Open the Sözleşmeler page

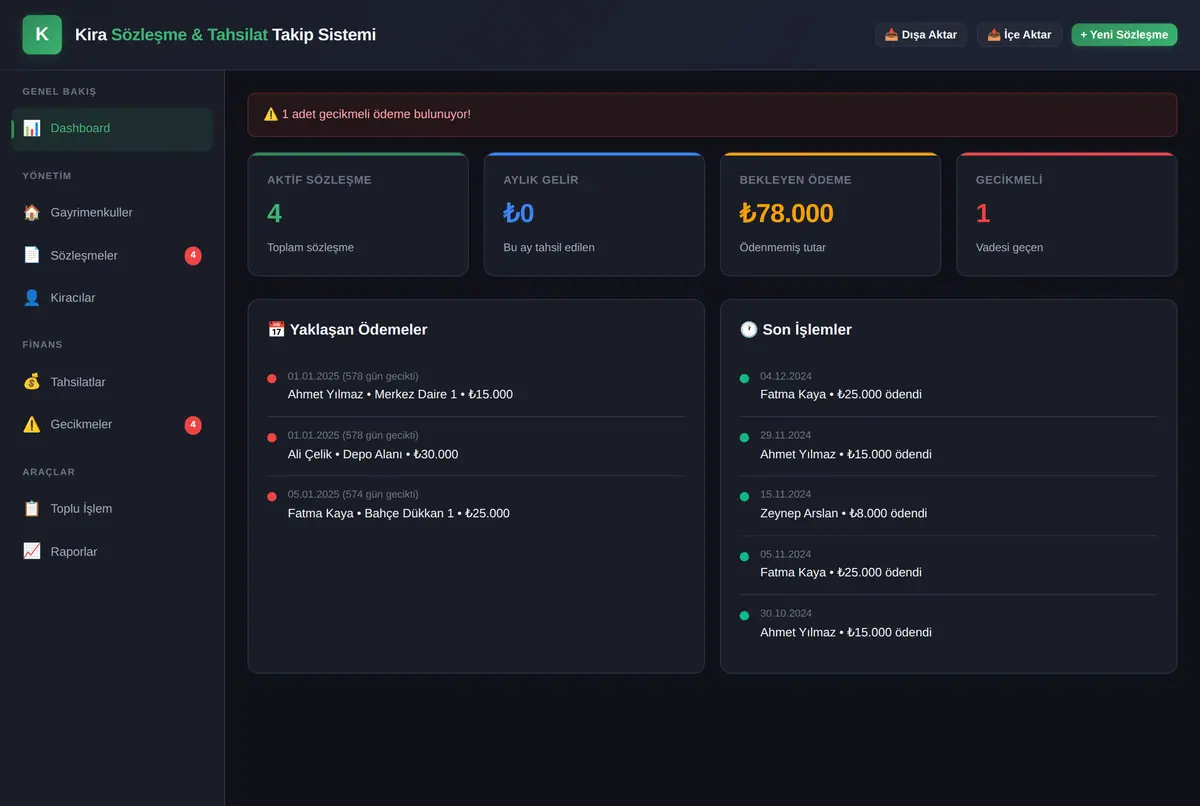tap(112, 255)
